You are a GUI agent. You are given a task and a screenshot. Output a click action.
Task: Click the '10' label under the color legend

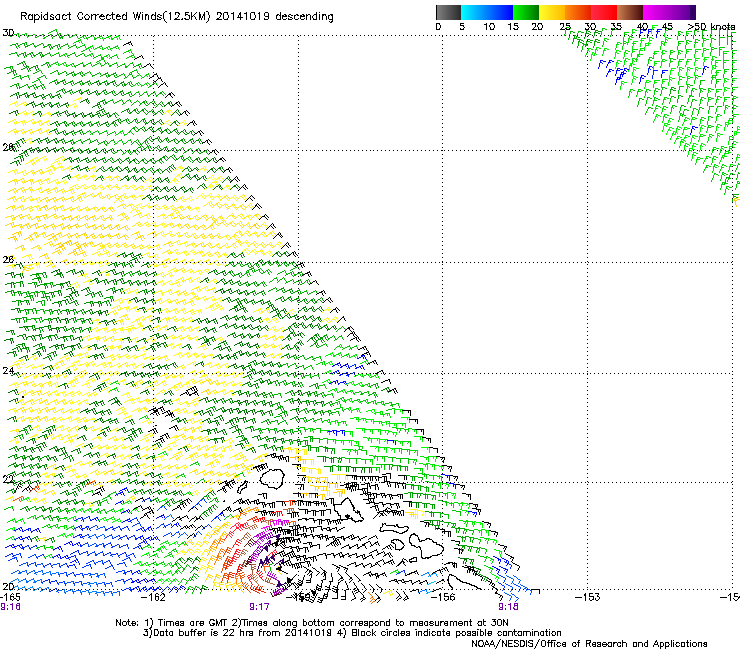tap(489, 27)
